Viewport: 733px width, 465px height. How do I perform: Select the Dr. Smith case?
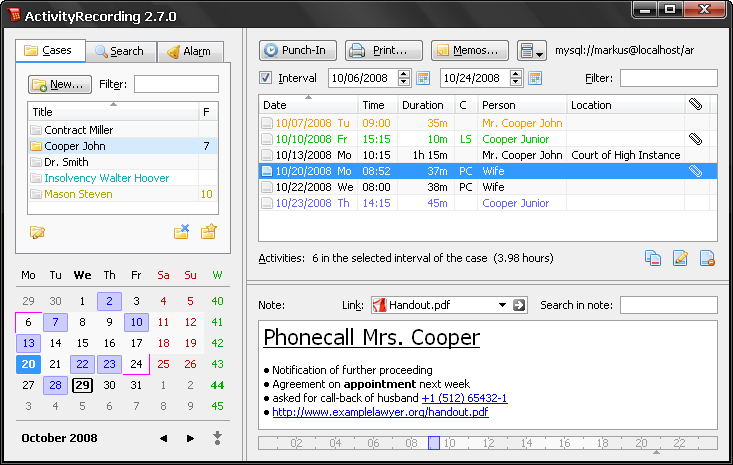pos(122,162)
